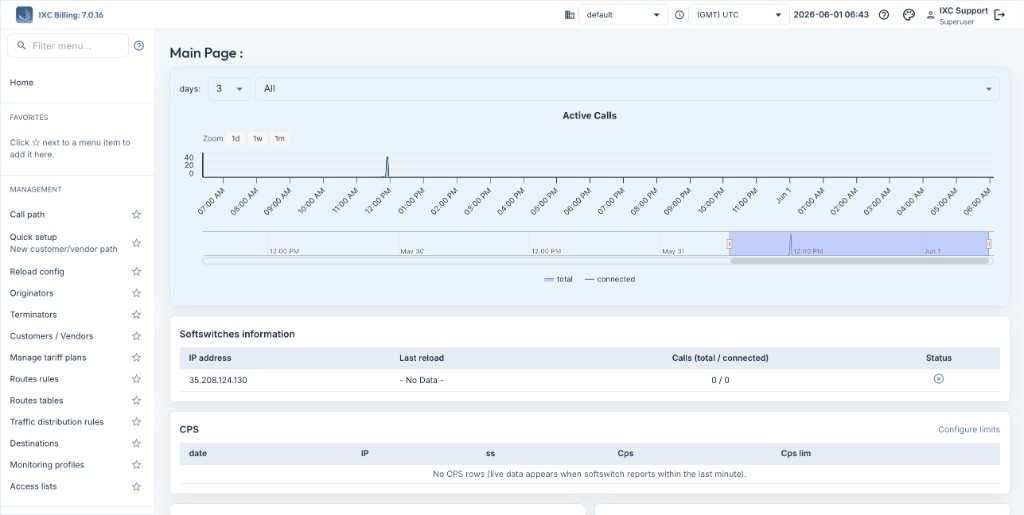
Task: Add Reload config to favorites star
Action: 136,272
